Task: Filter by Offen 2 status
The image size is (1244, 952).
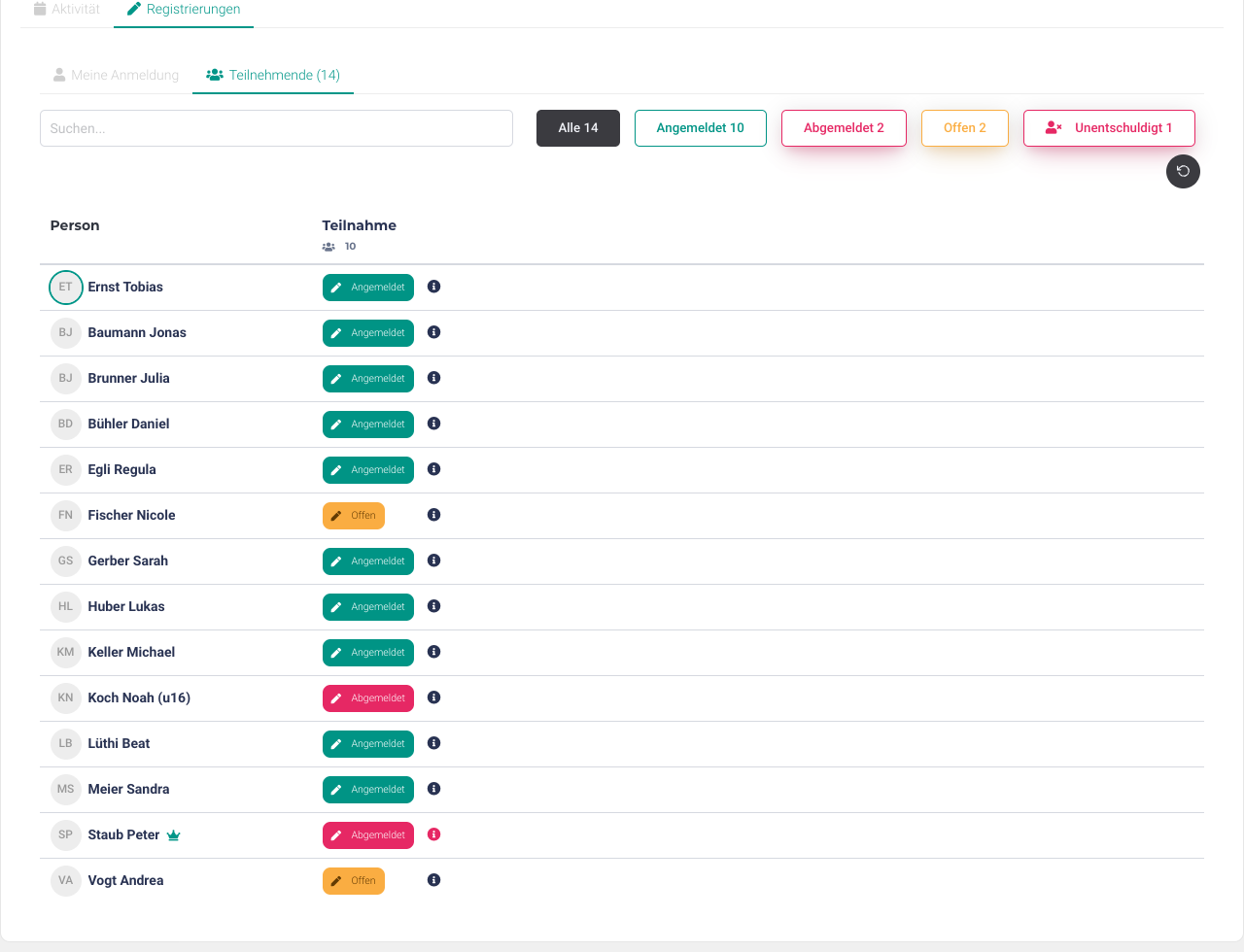Action: click(965, 128)
